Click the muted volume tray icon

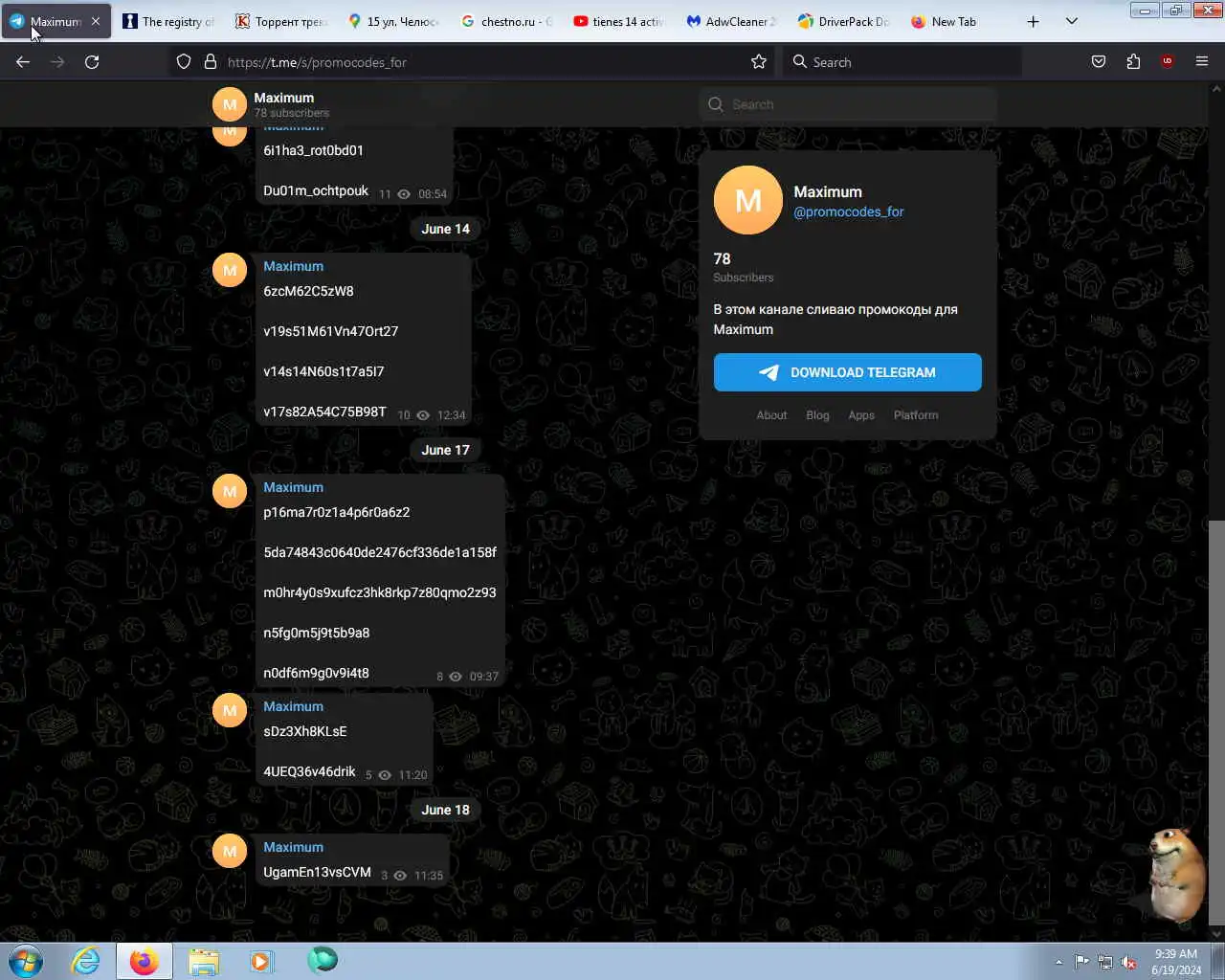1129,962
